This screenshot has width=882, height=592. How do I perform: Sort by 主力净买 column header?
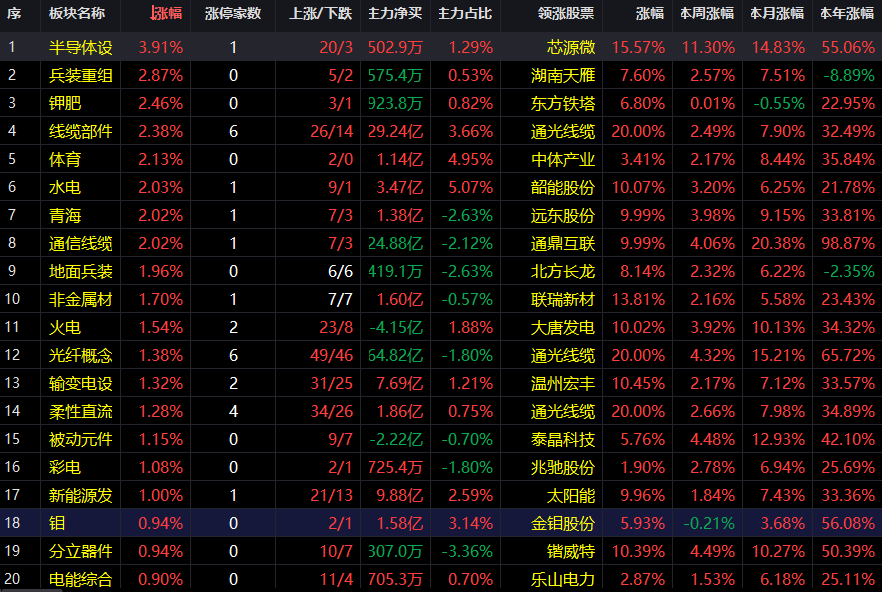pos(395,13)
